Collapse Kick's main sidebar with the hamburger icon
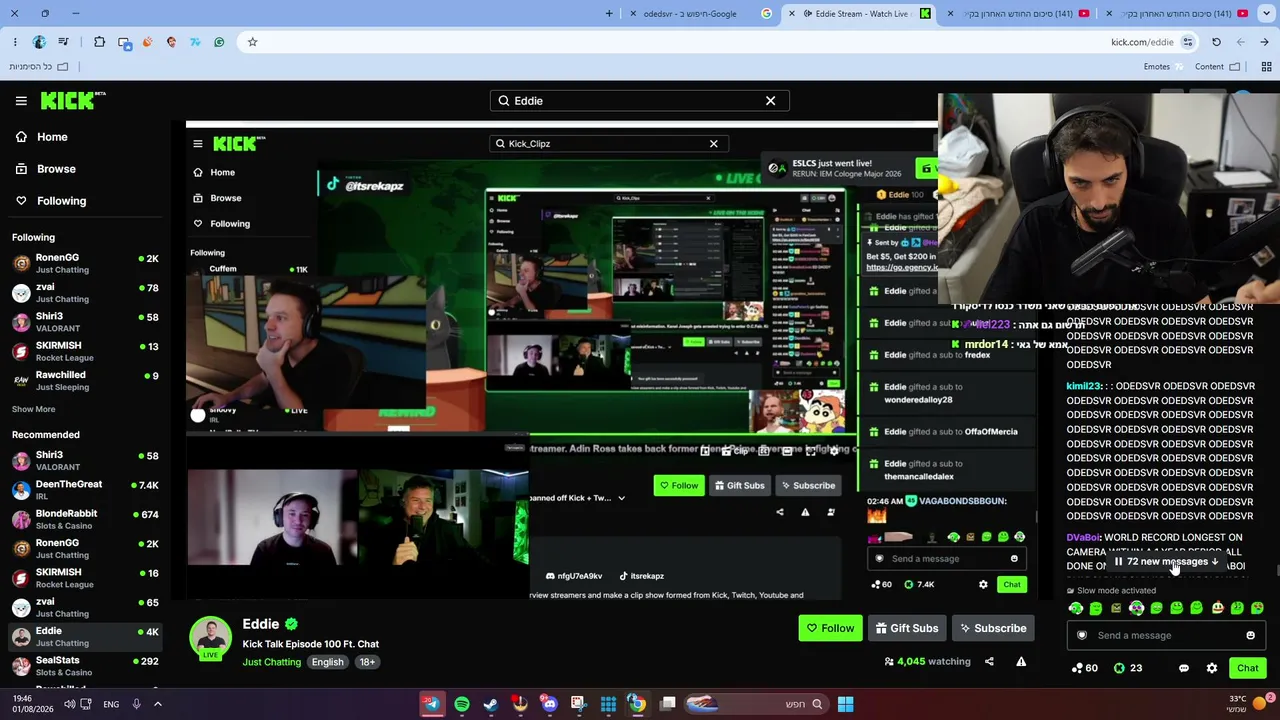The image size is (1280, 720). coord(21,101)
